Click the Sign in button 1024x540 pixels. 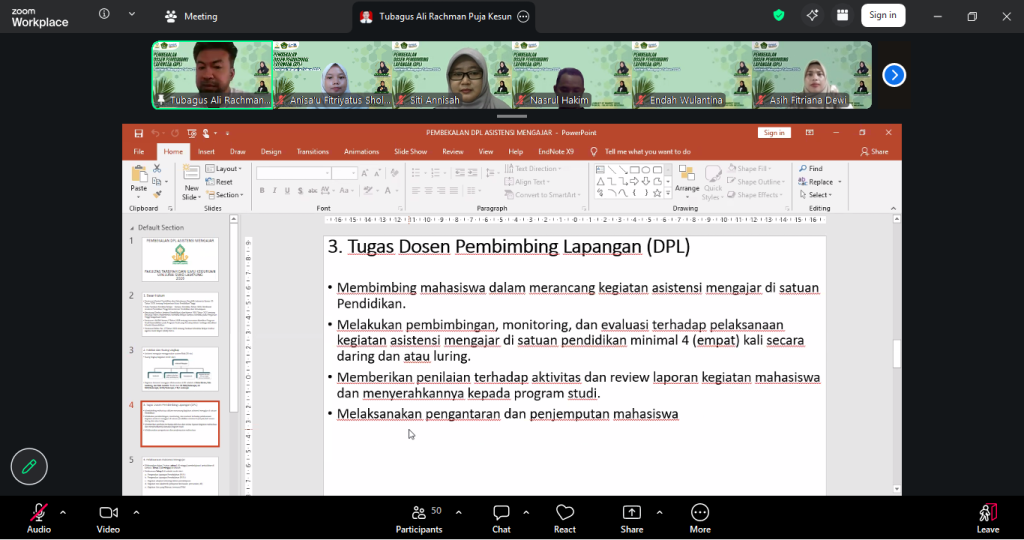pyautogui.click(x=882, y=15)
